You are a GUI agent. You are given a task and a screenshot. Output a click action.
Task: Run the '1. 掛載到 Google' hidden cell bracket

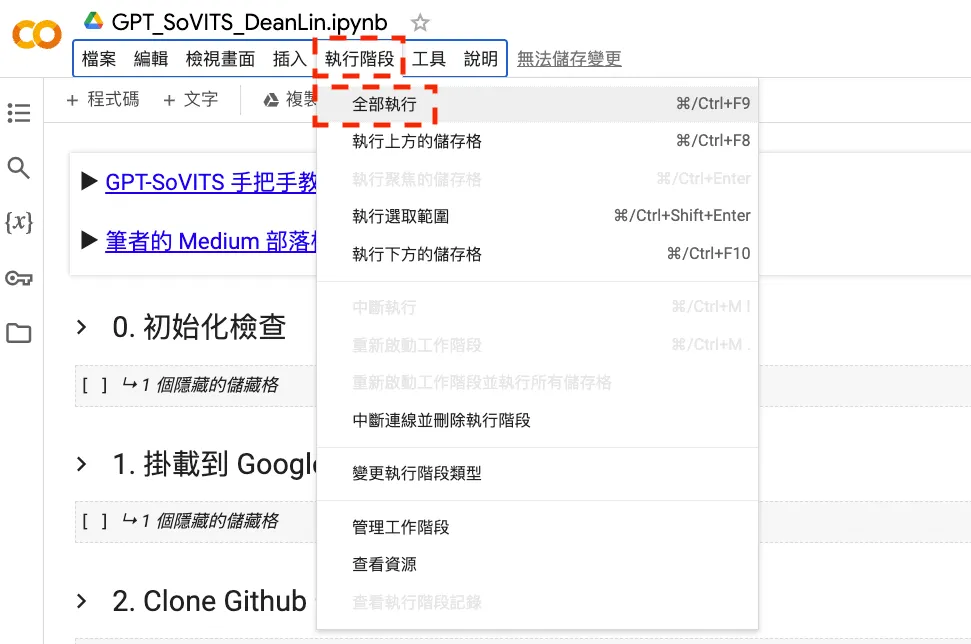click(95, 521)
